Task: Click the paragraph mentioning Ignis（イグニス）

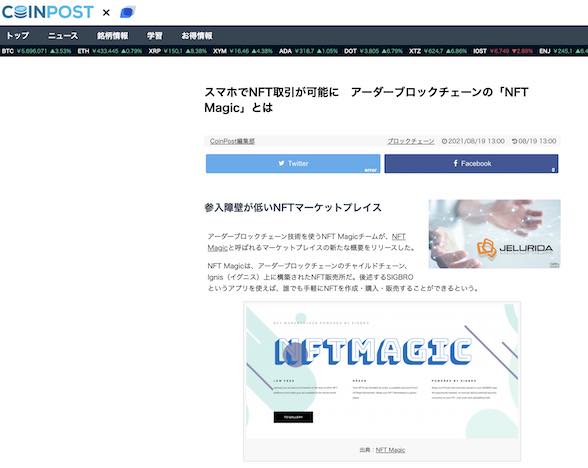Action: click(x=343, y=277)
